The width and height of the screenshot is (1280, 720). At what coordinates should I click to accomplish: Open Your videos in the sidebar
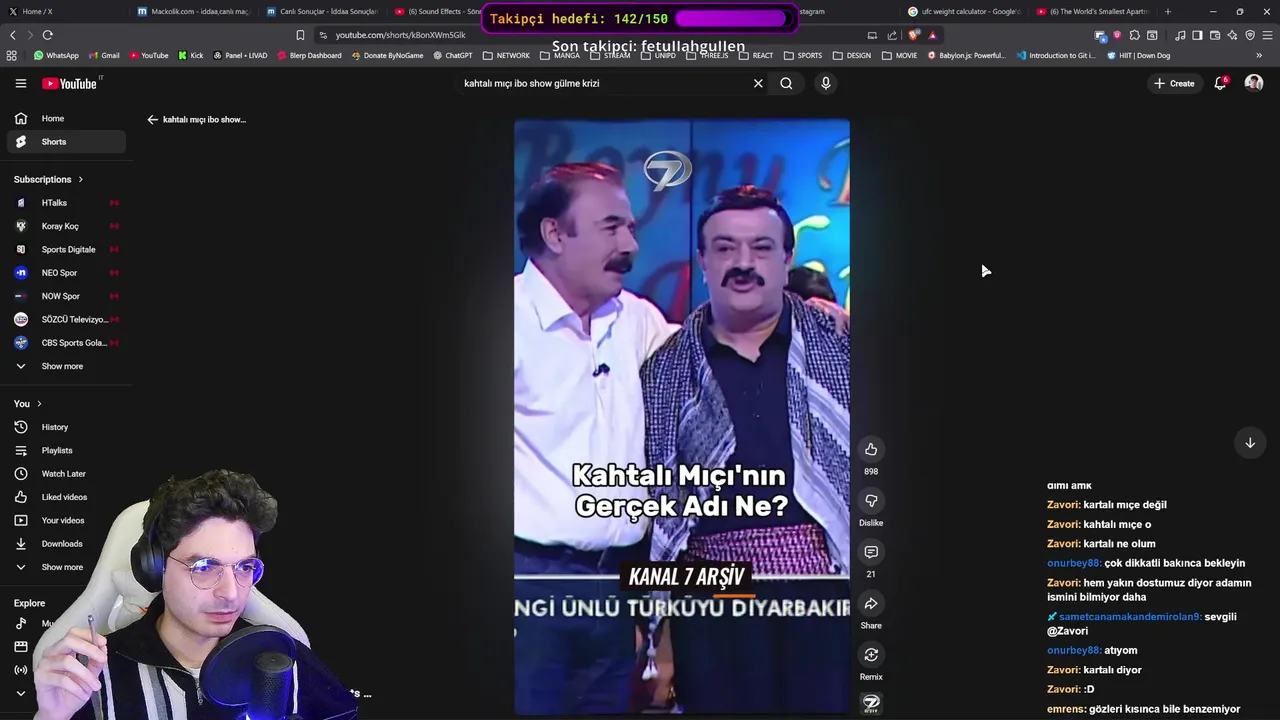(66, 520)
